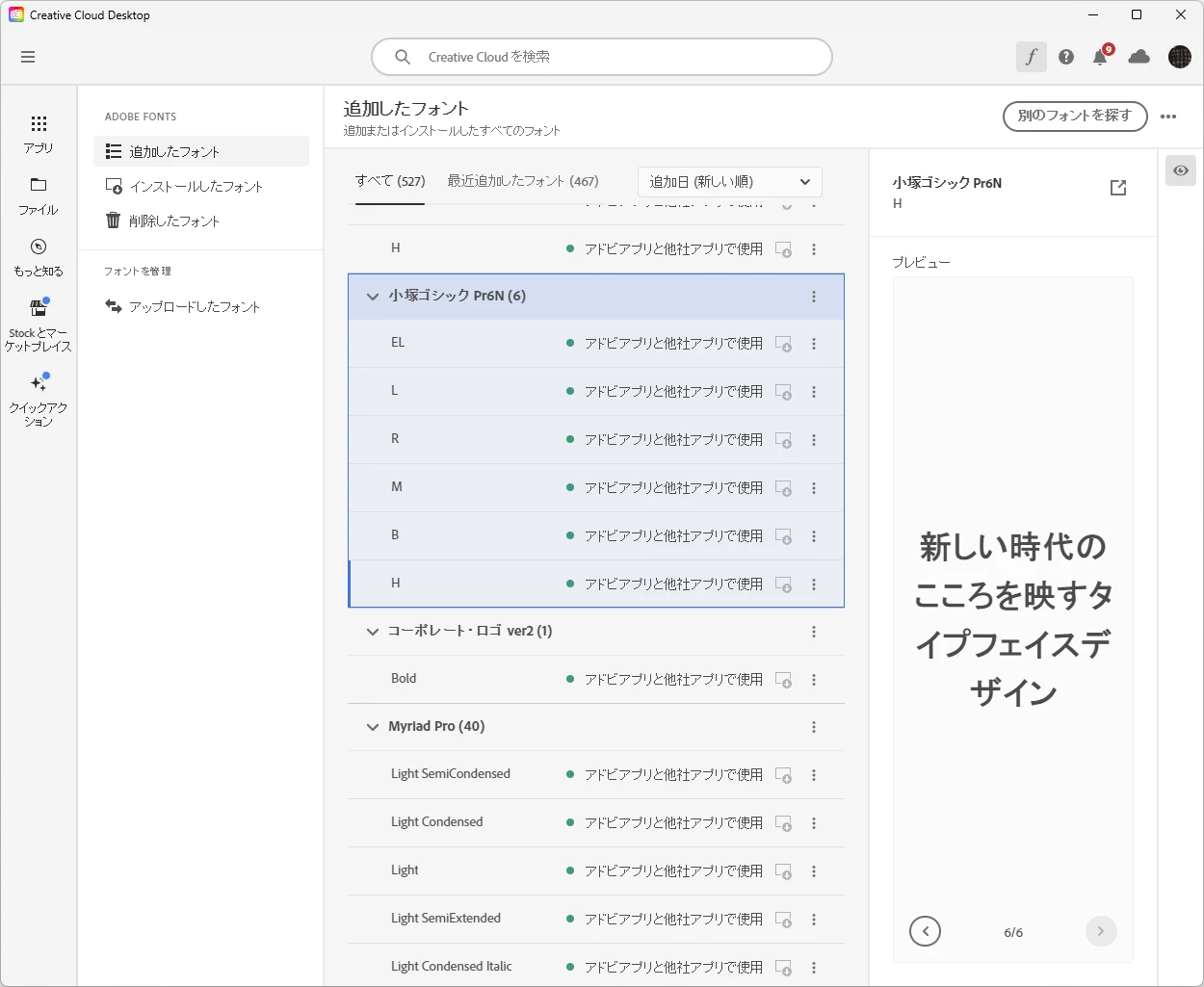The image size is (1204, 987).
Task: Open the user profile avatar
Action: (1180, 57)
